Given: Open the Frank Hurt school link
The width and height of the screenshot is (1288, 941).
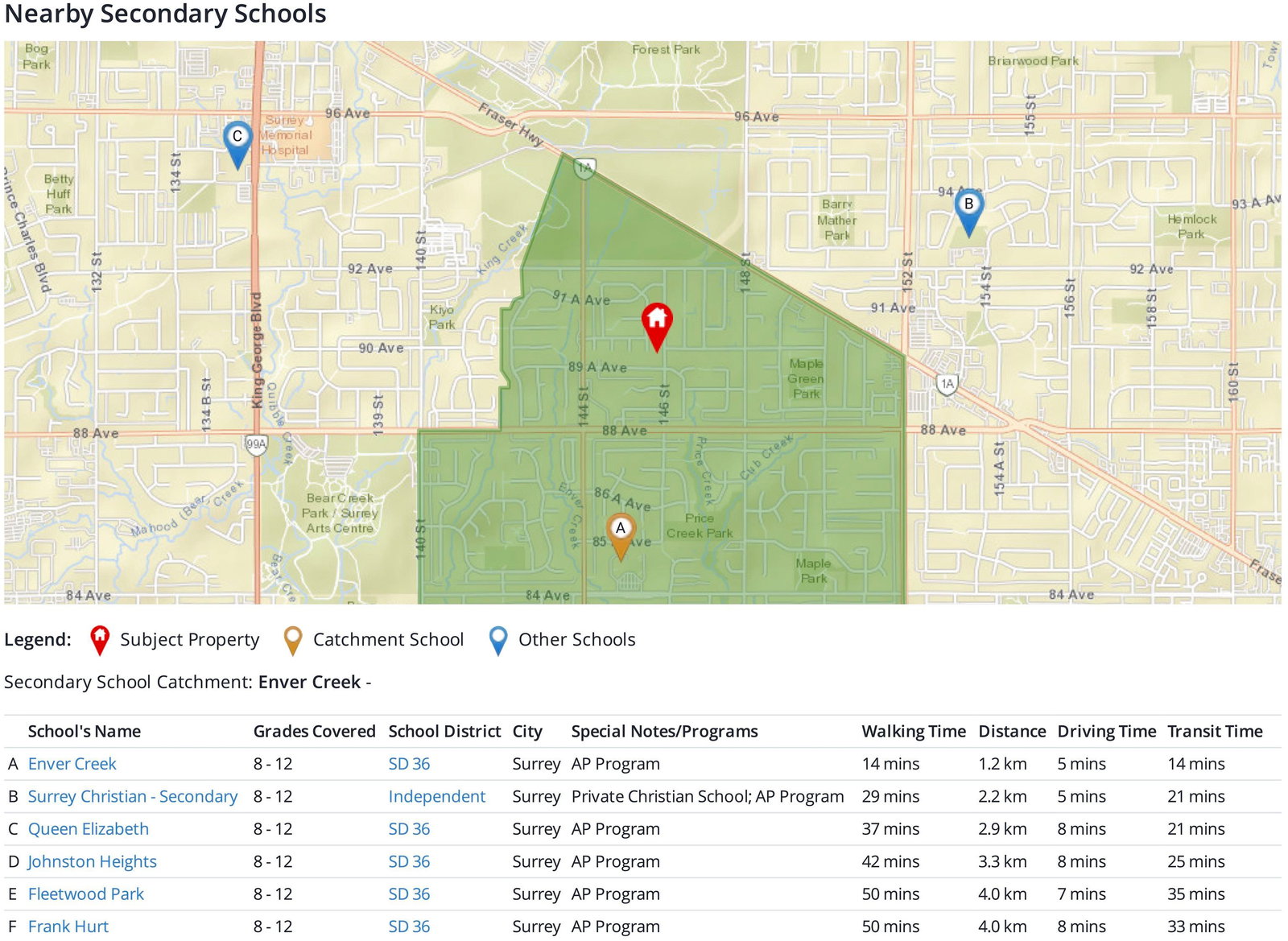Looking at the screenshot, I should (x=68, y=927).
